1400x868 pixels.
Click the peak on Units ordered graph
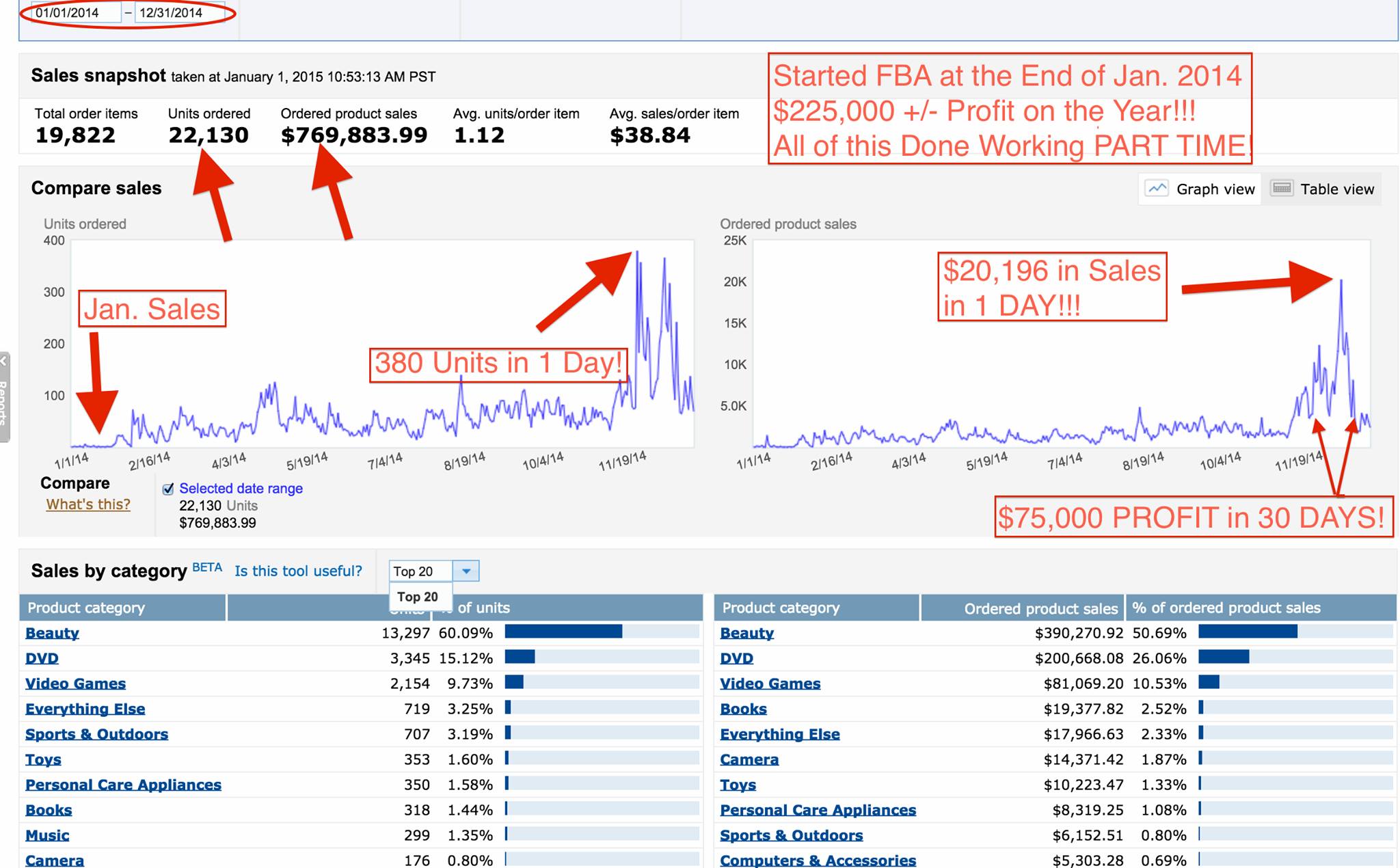[x=638, y=253]
